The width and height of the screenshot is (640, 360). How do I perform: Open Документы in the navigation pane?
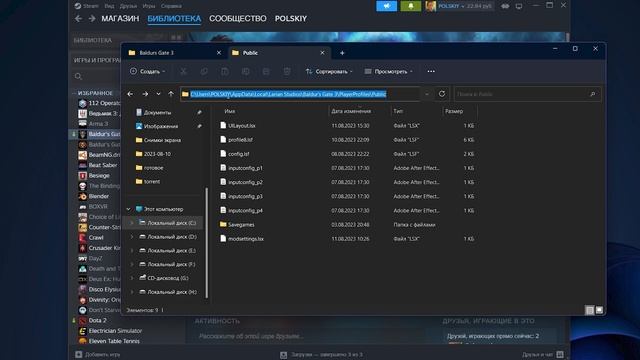158,112
